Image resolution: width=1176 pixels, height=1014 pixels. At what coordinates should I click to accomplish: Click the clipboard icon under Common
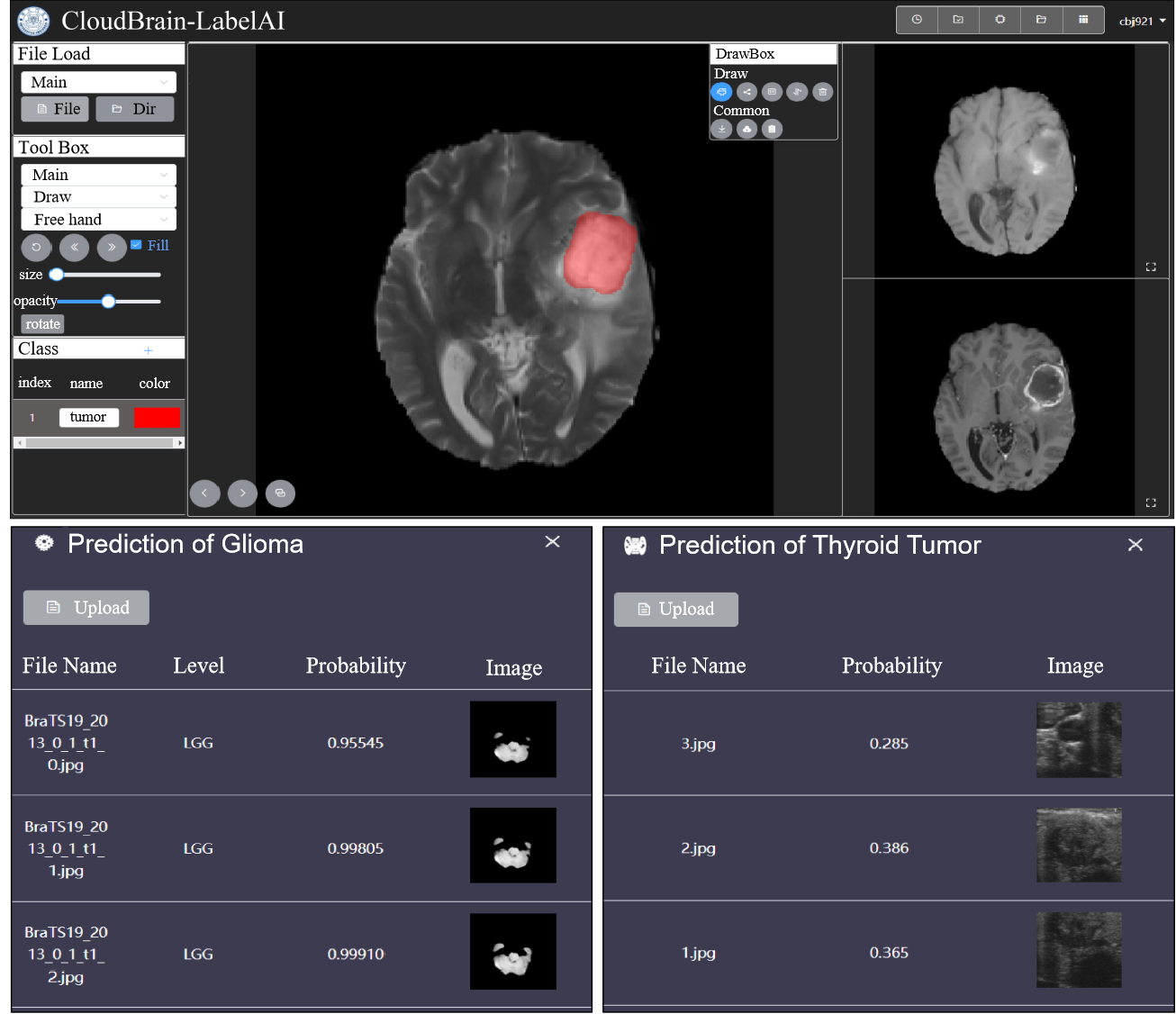772,129
